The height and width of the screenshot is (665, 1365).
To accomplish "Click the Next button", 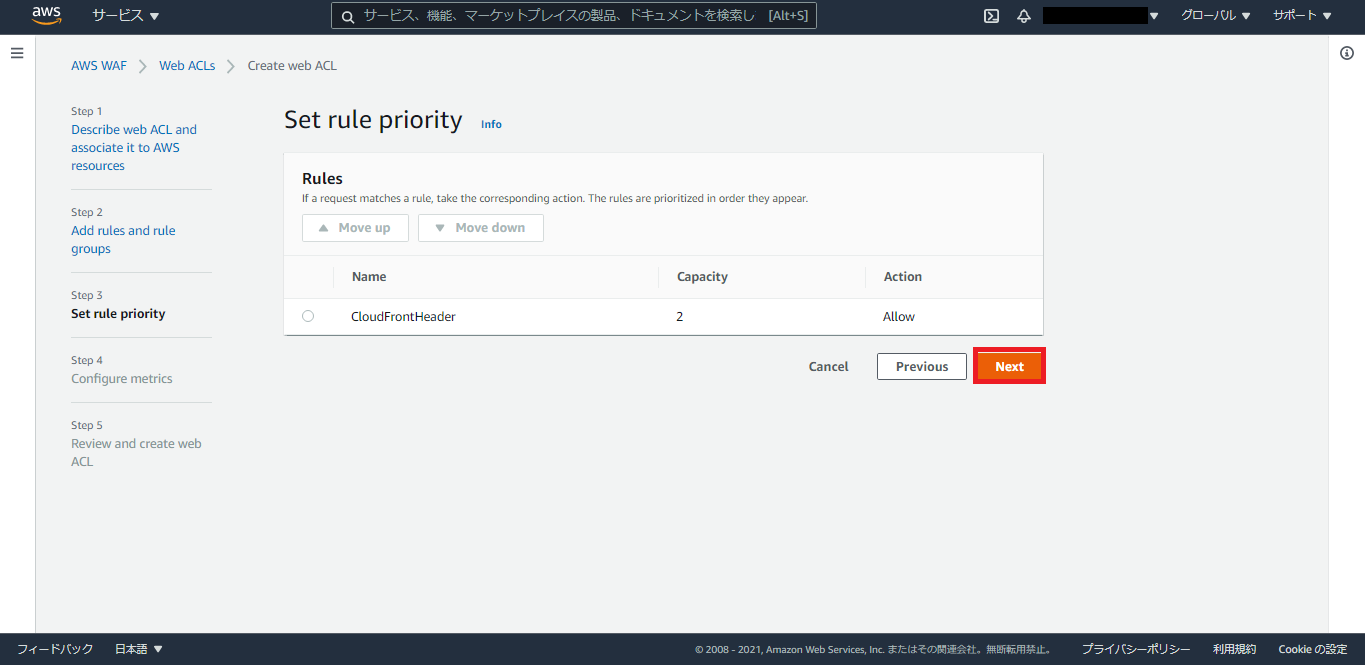I will [1009, 366].
